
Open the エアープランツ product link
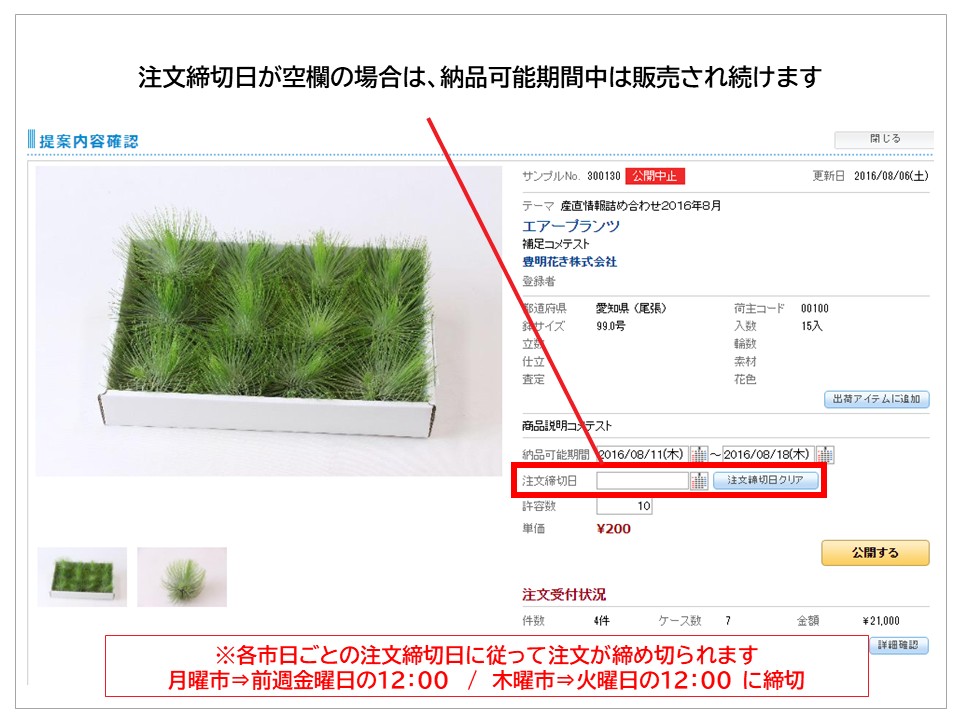(x=571, y=226)
